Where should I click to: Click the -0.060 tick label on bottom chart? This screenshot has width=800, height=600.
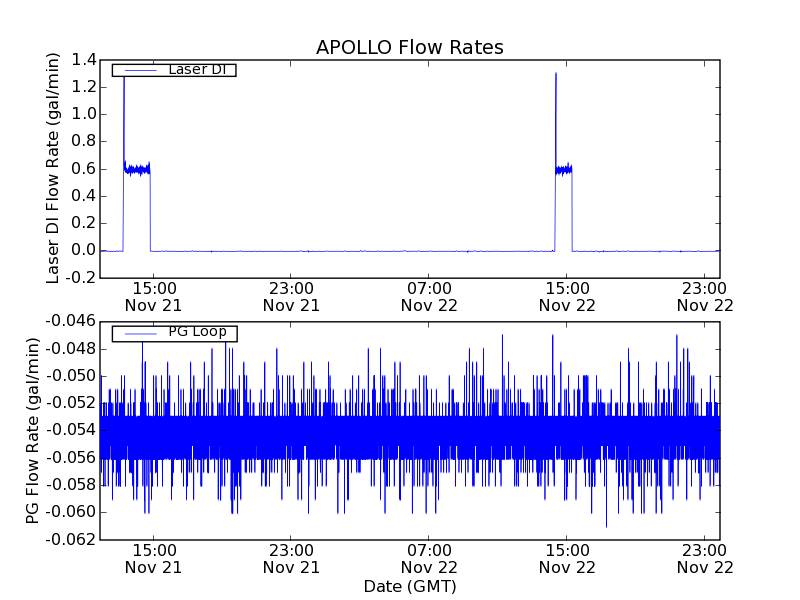(70, 512)
